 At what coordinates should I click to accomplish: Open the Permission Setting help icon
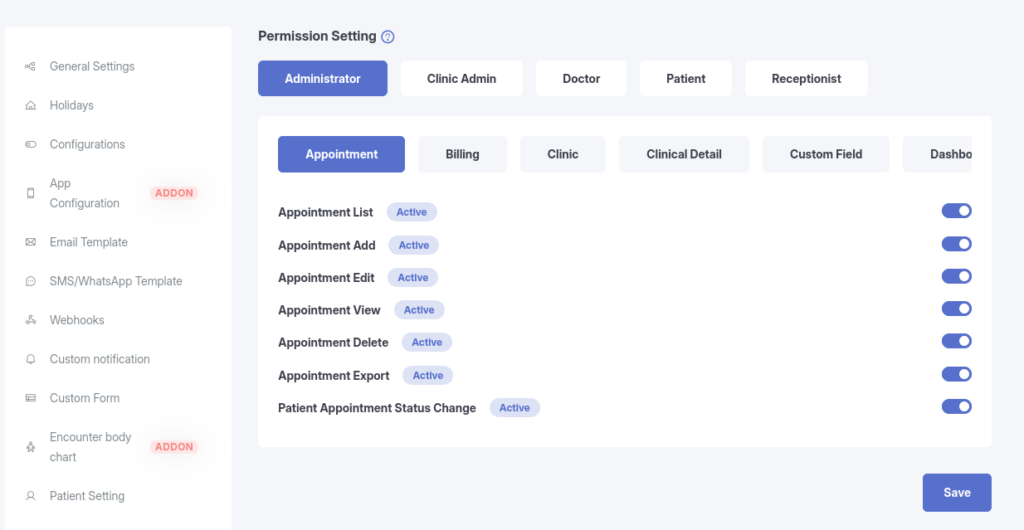(388, 37)
